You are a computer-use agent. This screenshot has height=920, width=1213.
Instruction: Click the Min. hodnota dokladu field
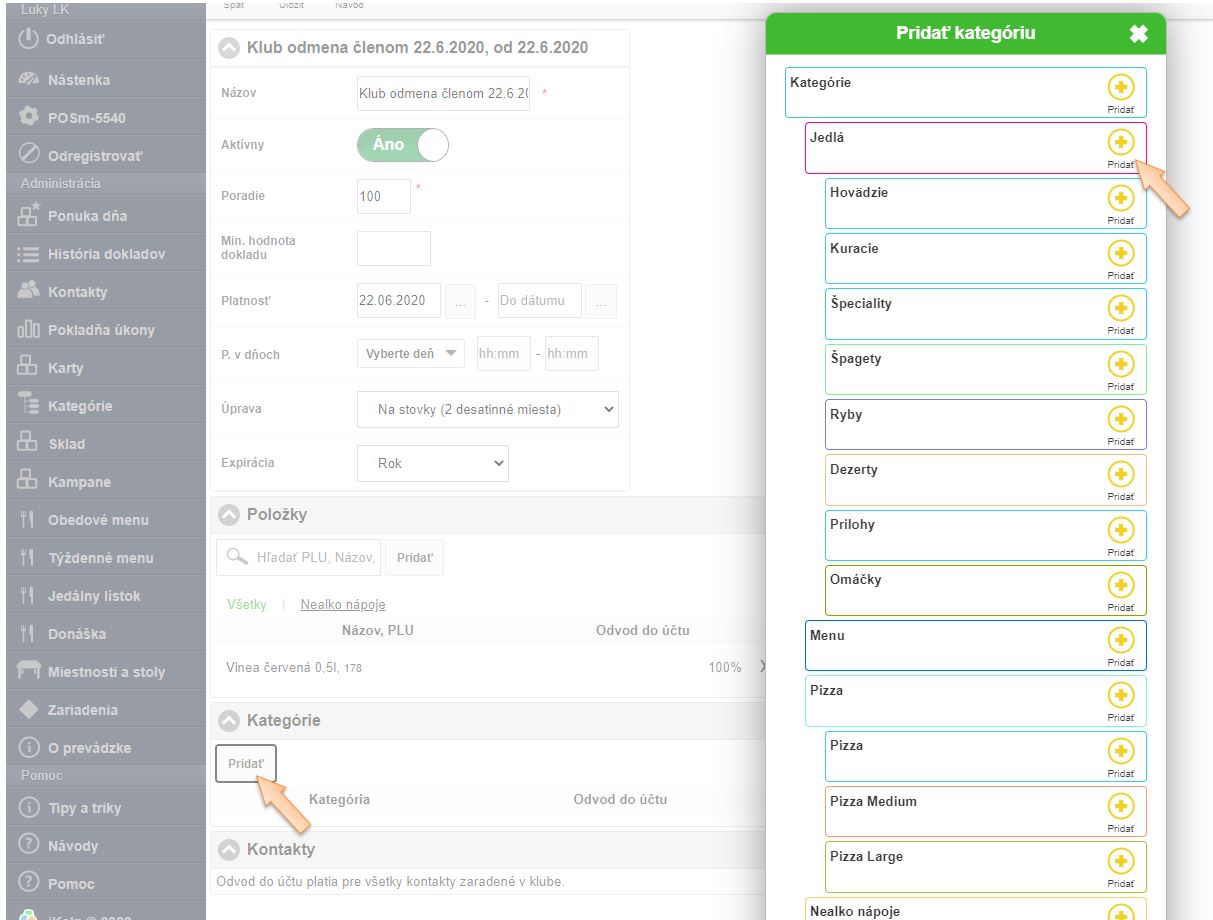pos(393,248)
